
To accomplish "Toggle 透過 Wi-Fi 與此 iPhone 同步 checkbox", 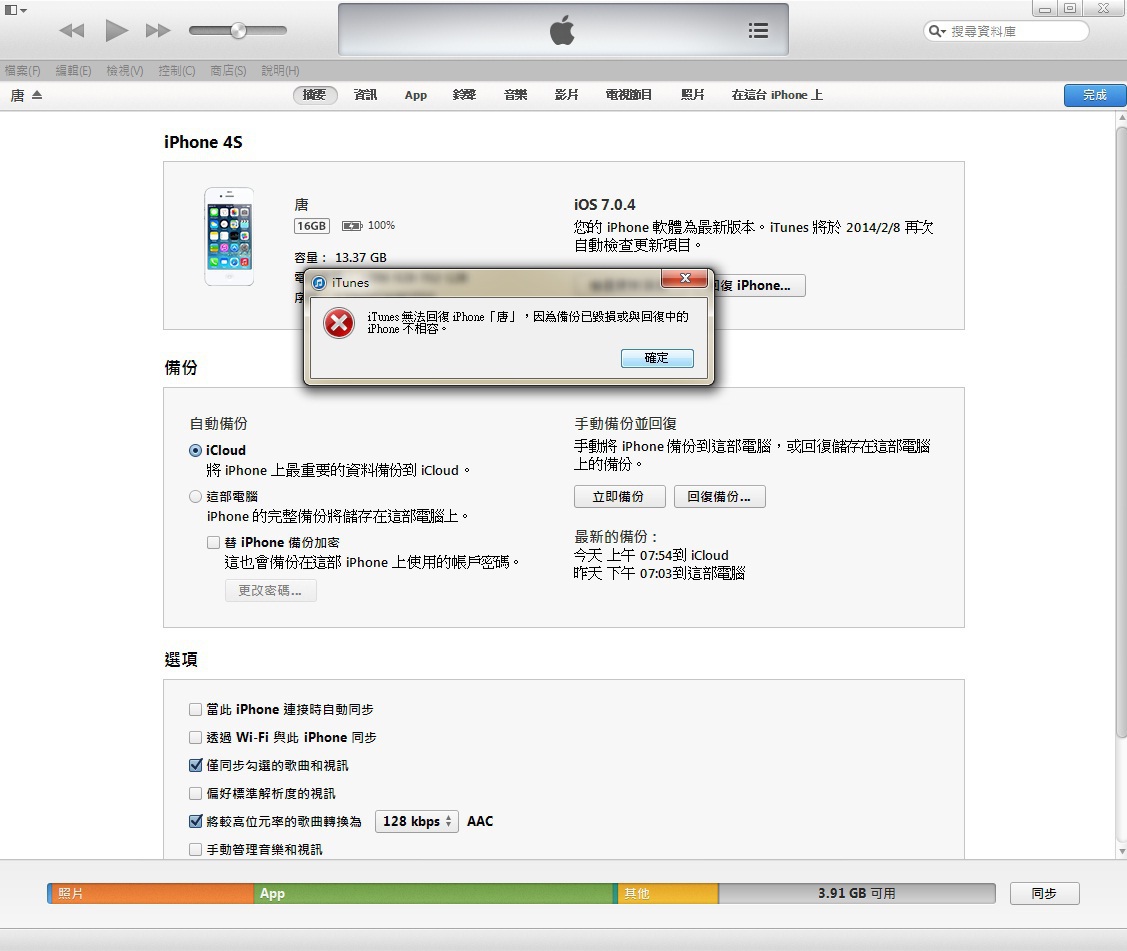I will 196,738.
